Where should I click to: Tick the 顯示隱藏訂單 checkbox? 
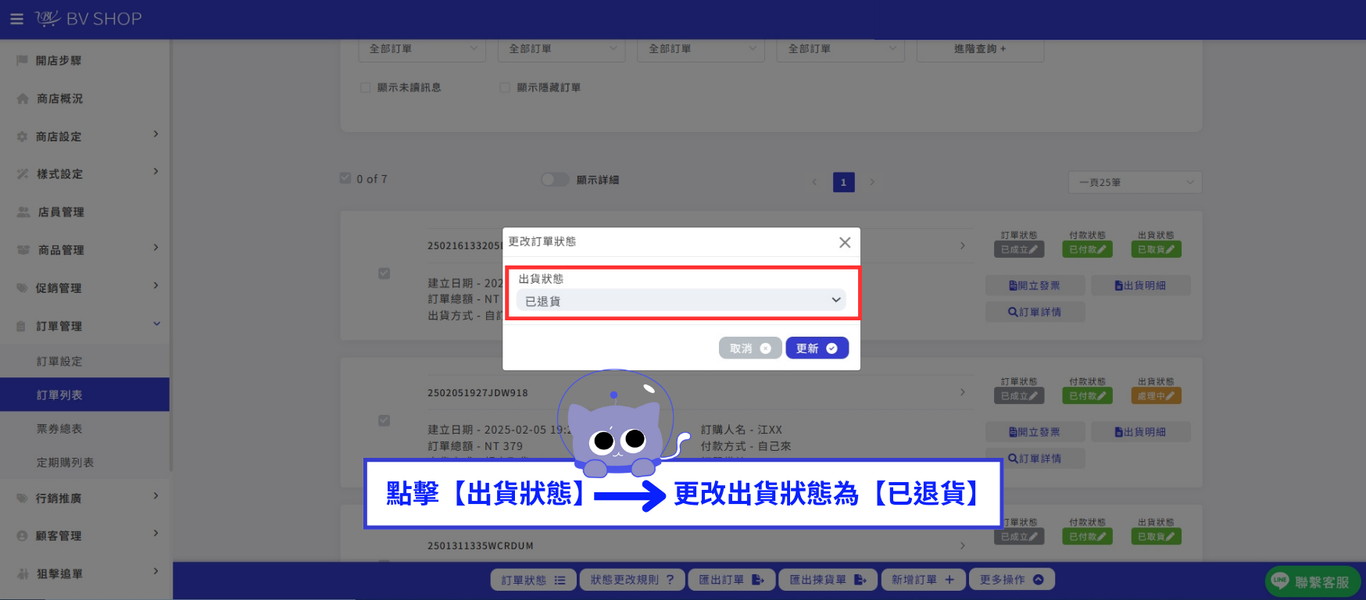[505, 88]
